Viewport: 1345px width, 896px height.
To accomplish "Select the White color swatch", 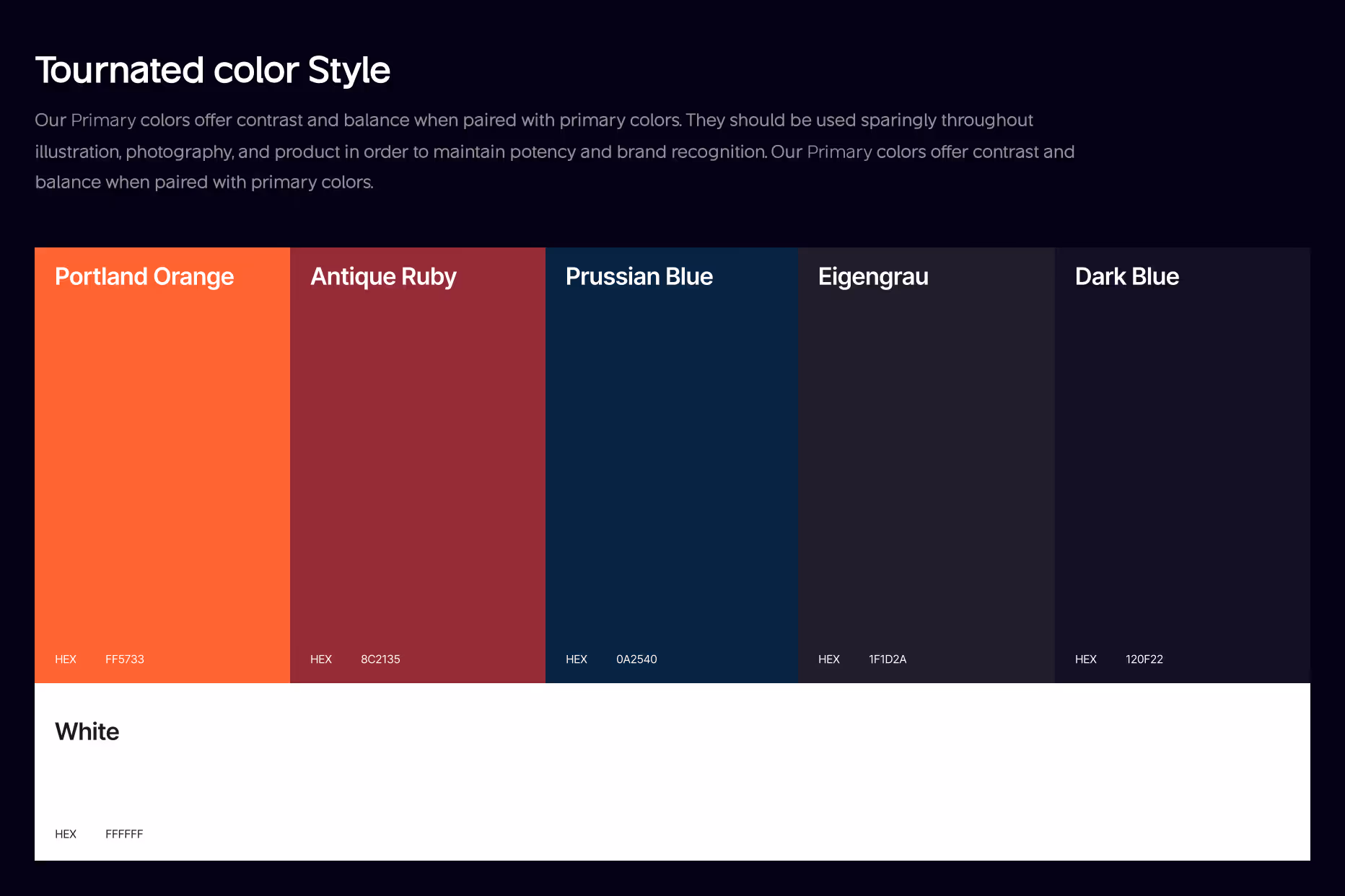I will 672,772.
